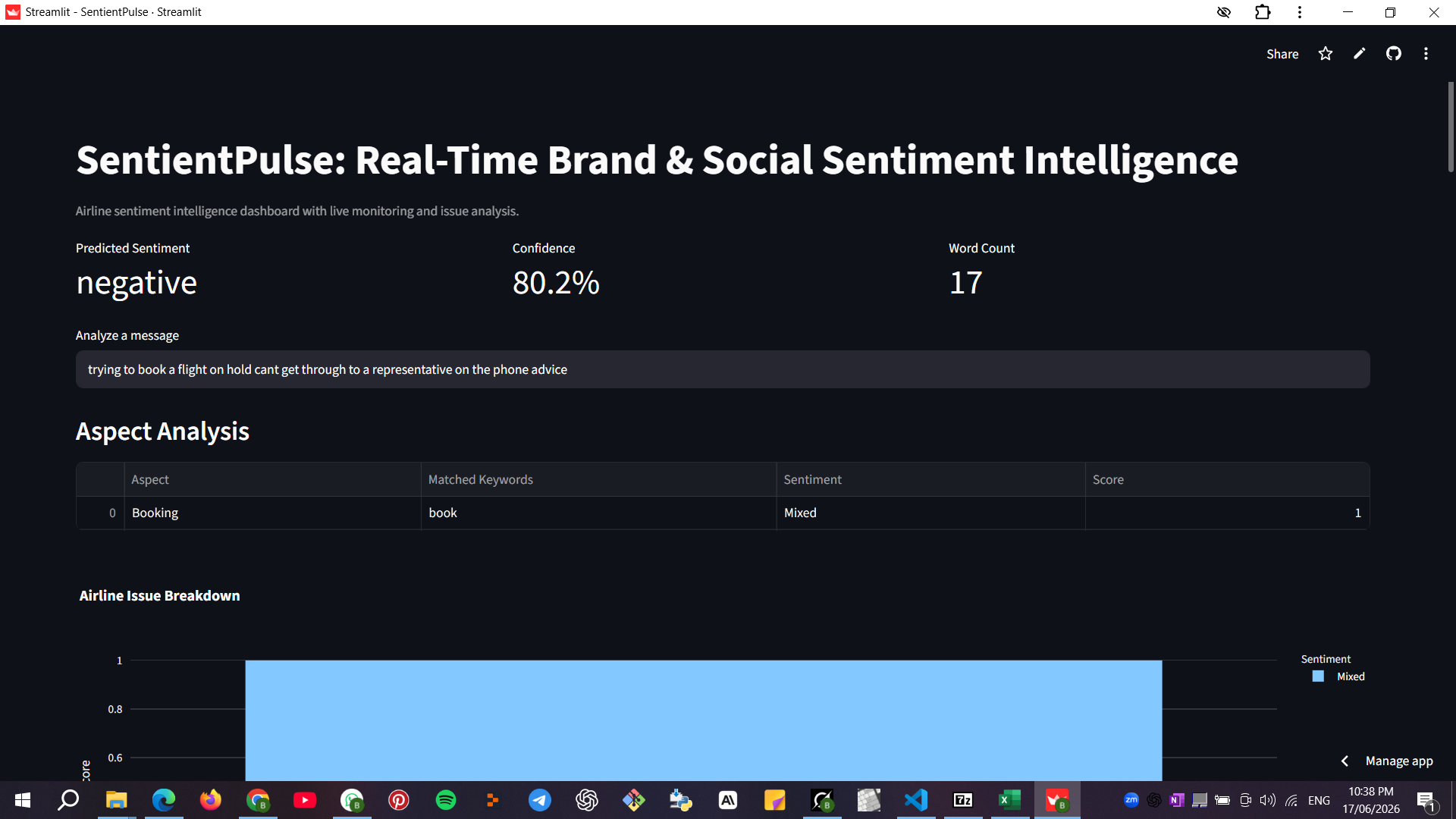This screenshot has width=1456, height=819.
Task: Click the Airline Issue Breakdown chart title
Action: pyautogui.click(x=159, y=595)
